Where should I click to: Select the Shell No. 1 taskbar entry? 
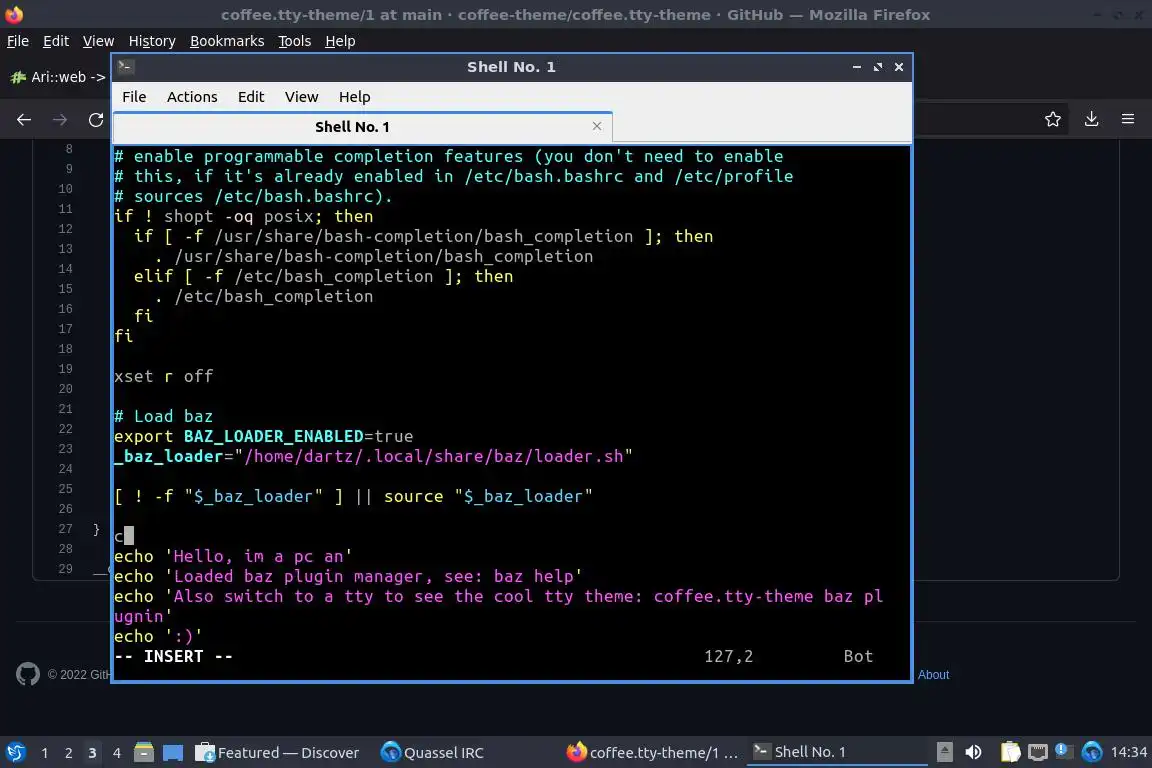click(837, 752)
